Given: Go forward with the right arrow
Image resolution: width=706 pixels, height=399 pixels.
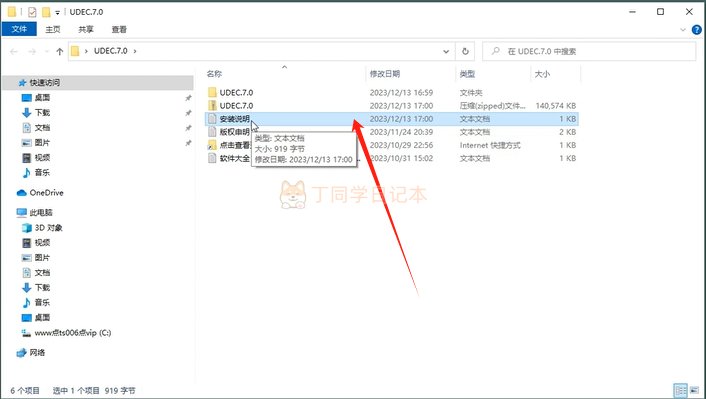Looking at the screenshot, I should click(x=32, y=51).
